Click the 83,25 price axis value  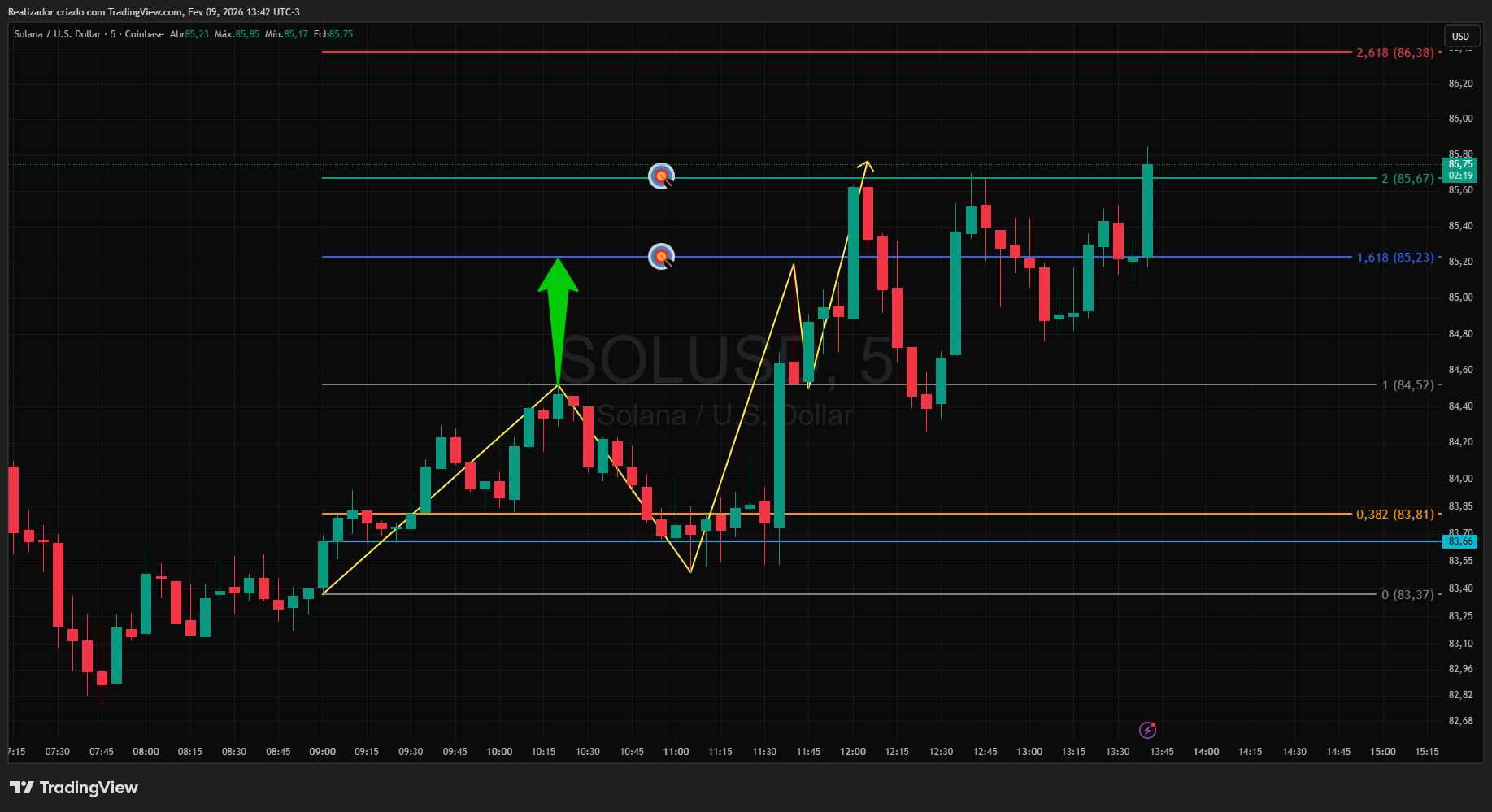pyautogui.click(x=1461, y=616)
